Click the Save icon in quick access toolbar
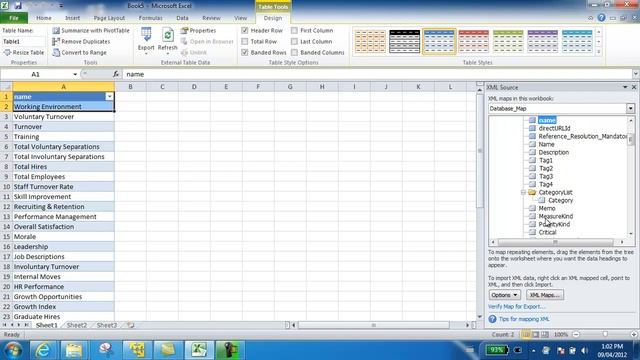This screenshot has width=640, height=360. [18, 6]
